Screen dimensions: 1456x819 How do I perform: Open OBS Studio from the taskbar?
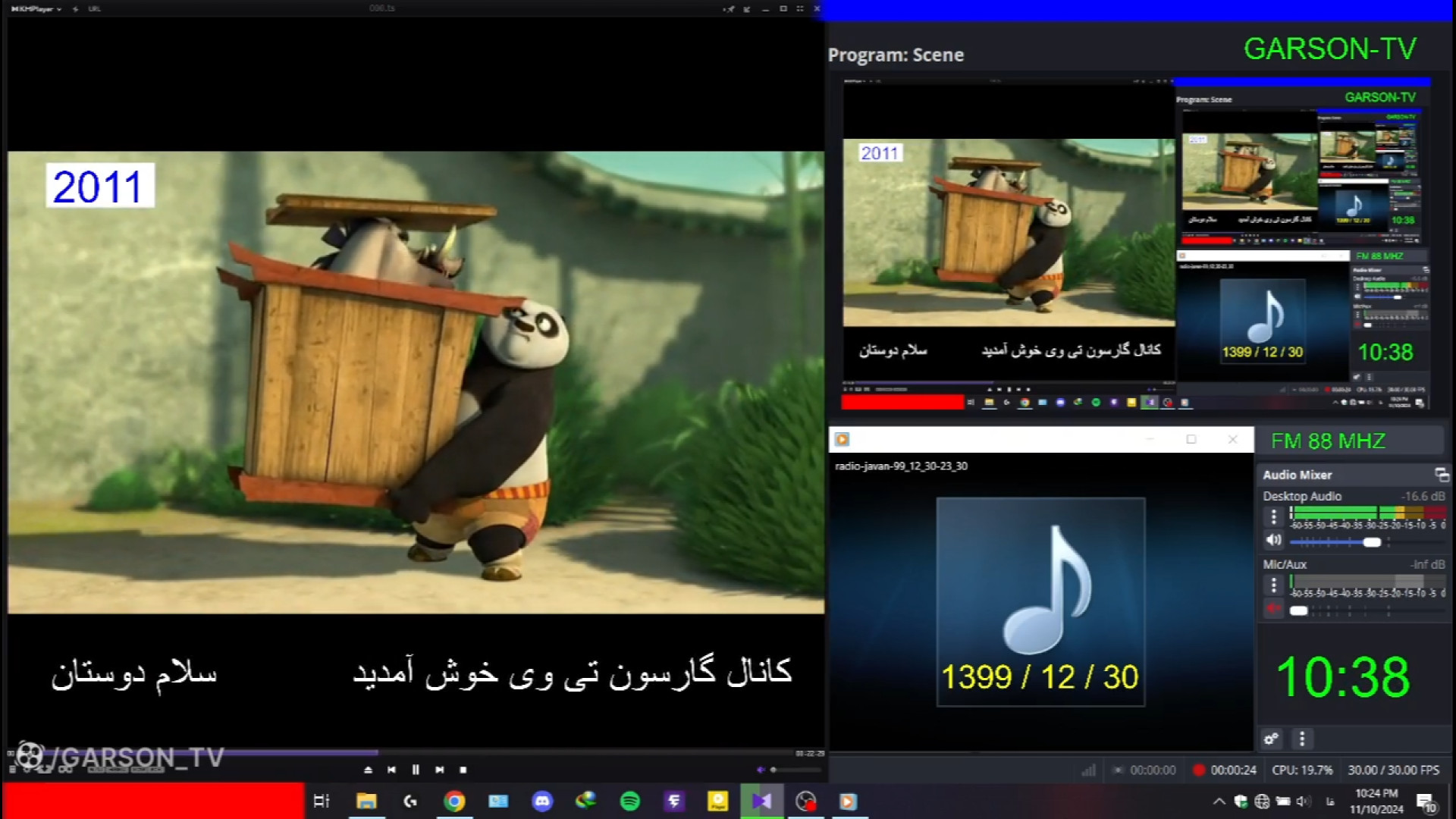[x=805, y=802]
